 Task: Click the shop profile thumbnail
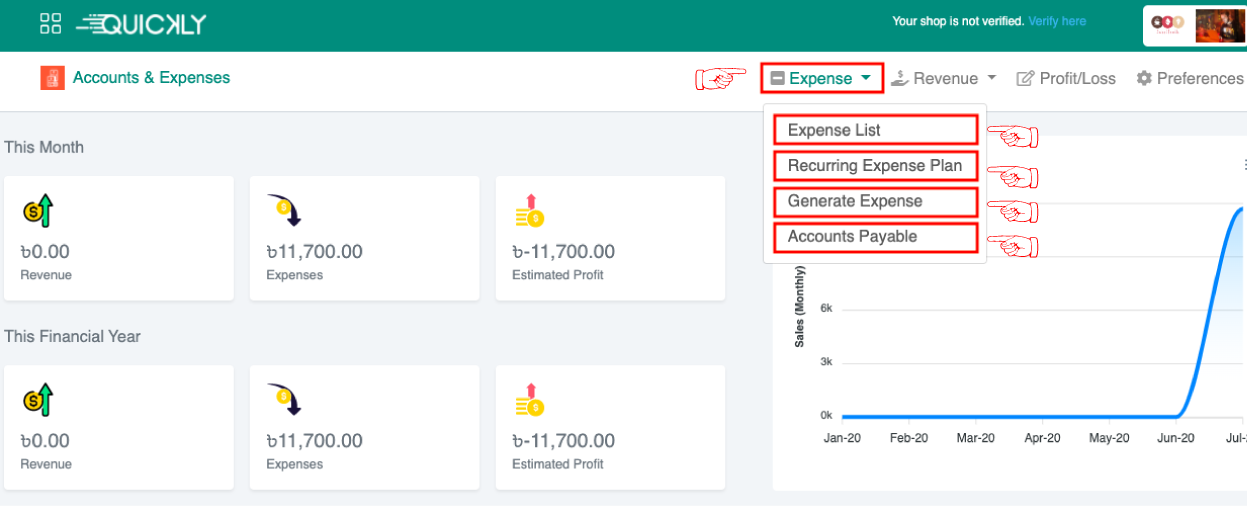(x=1219, y=26)
